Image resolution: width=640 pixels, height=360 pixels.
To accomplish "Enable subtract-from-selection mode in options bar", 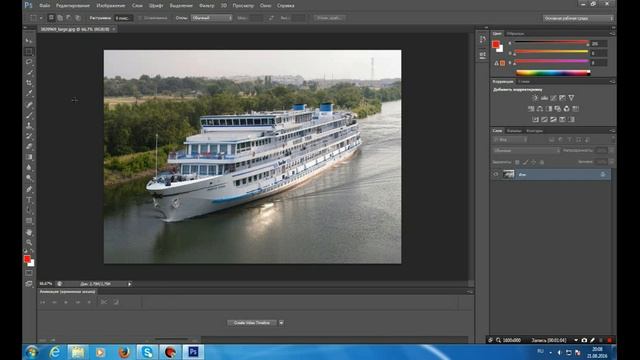I will (x=69, y=18).
